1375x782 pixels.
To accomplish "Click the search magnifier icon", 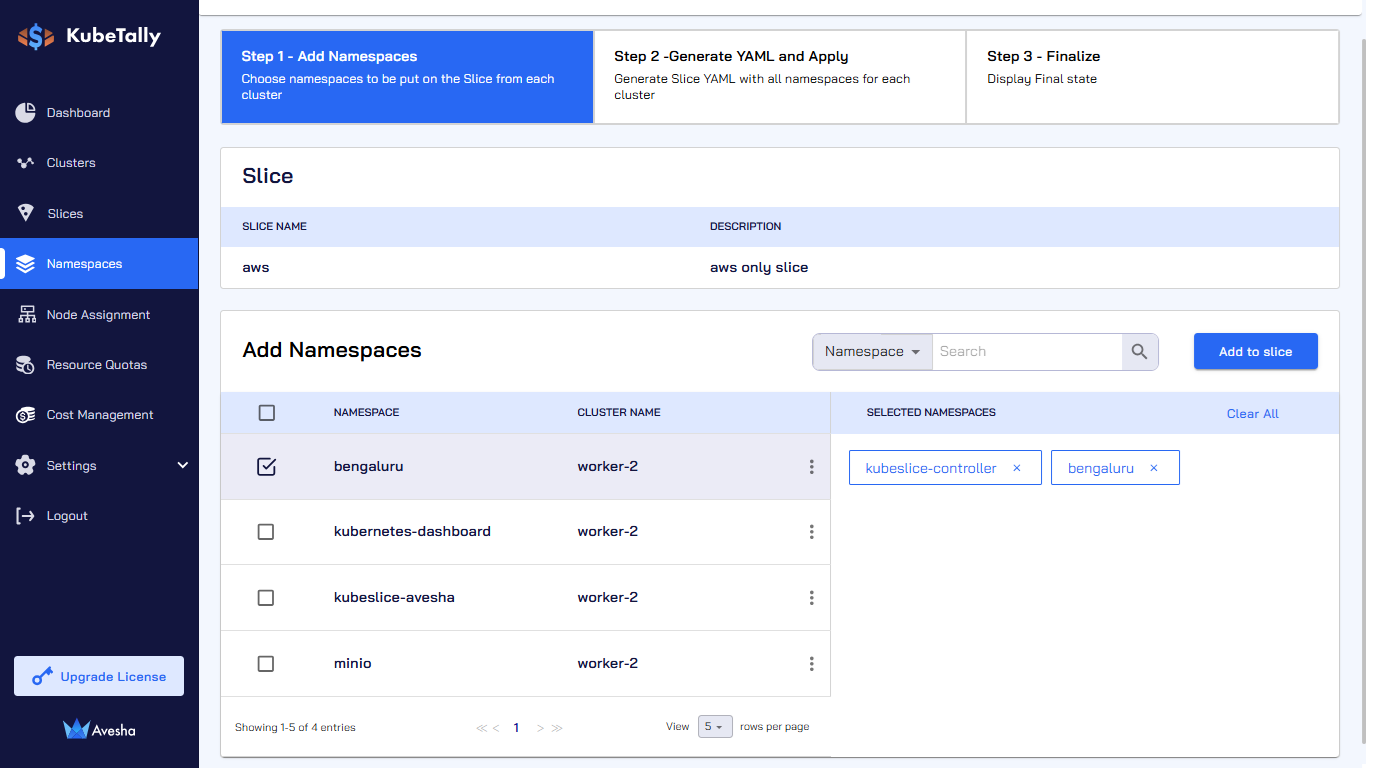I will pos(1140,352).
